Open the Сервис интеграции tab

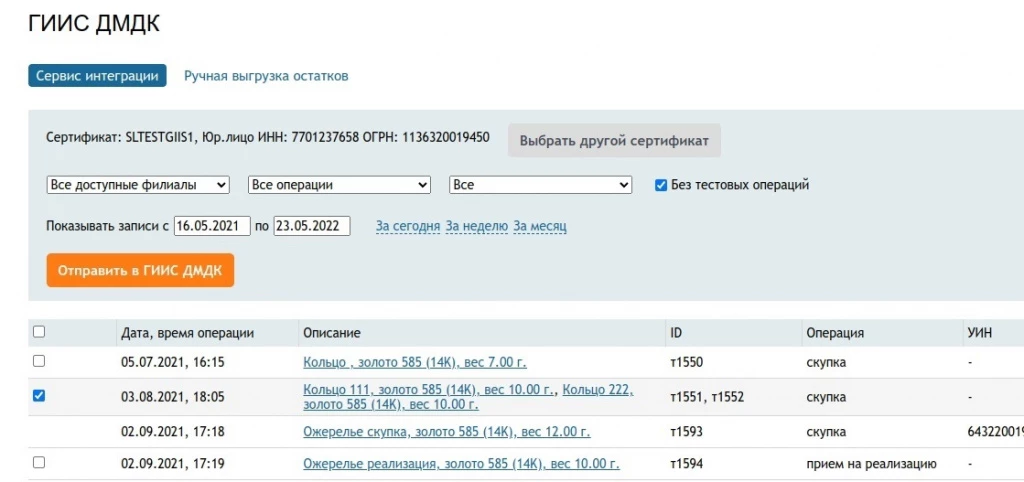97,76
